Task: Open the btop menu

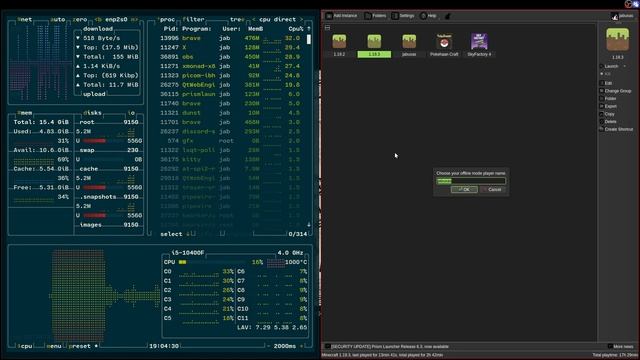Action: pos(53,346)
